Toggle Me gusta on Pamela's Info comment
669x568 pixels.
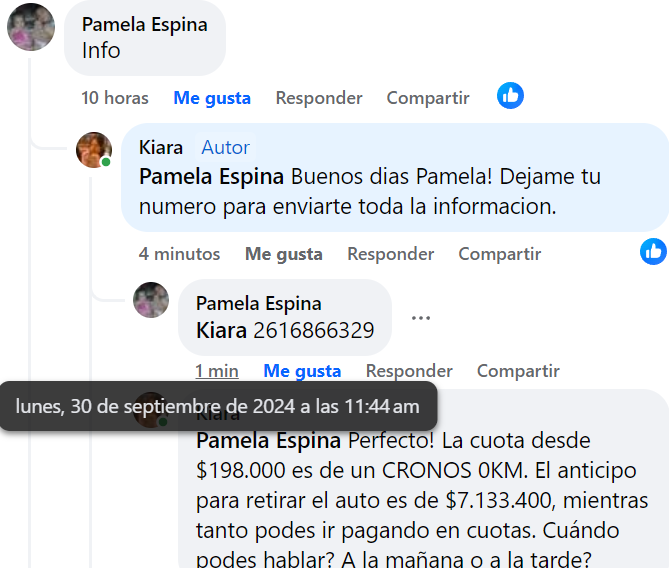tap(212, 98)
